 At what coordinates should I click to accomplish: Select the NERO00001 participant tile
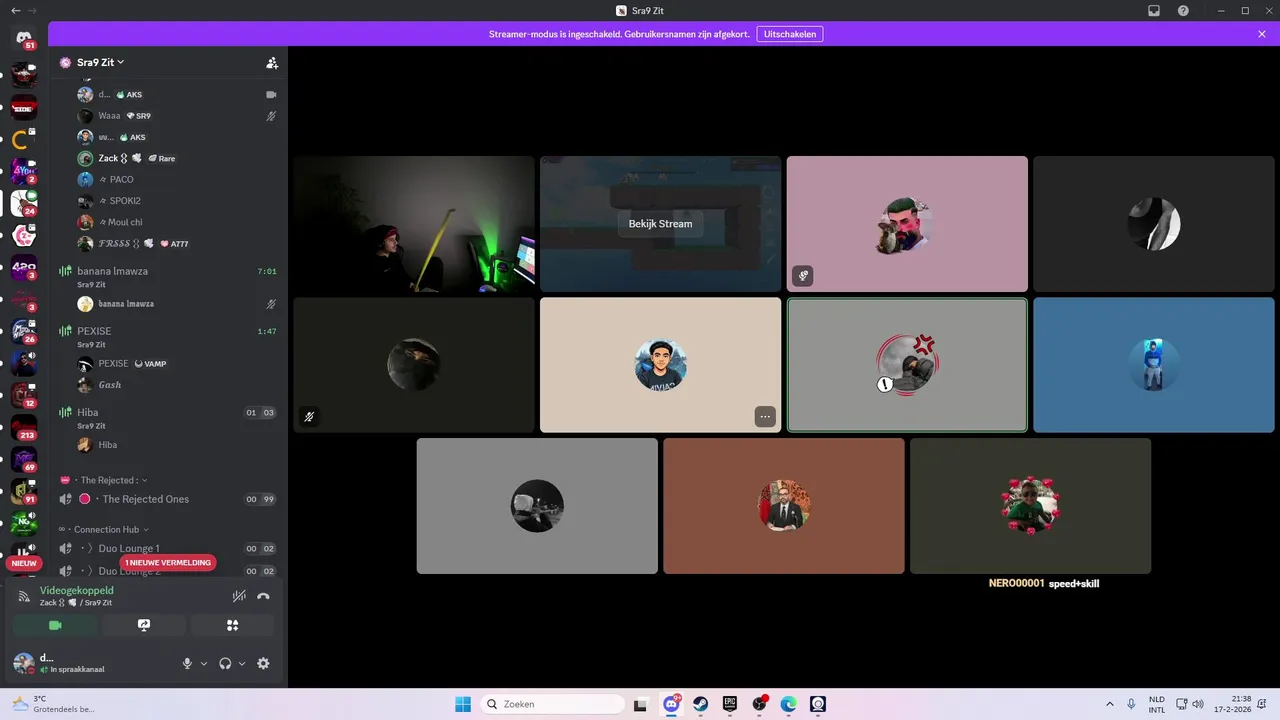[1030, 506]
